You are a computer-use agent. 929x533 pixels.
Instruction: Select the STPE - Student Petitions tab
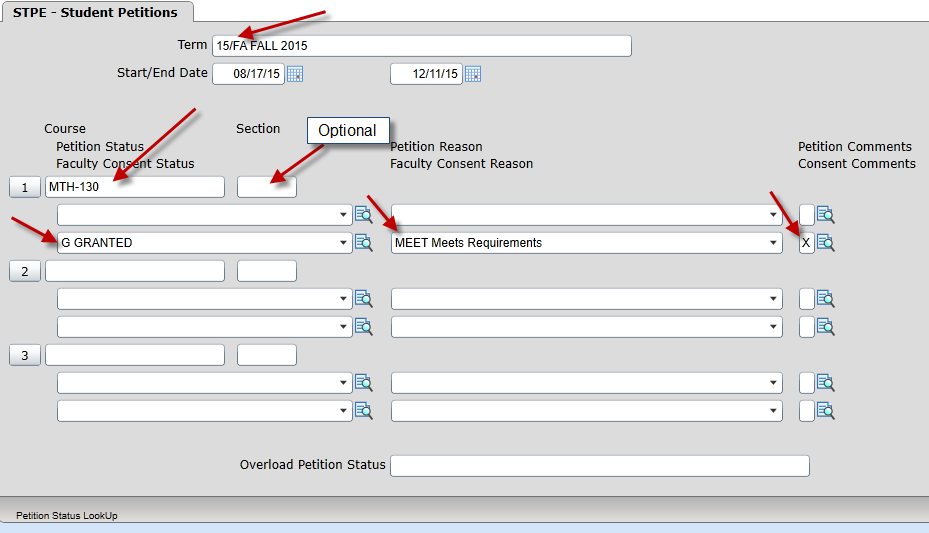click(96, 12)
